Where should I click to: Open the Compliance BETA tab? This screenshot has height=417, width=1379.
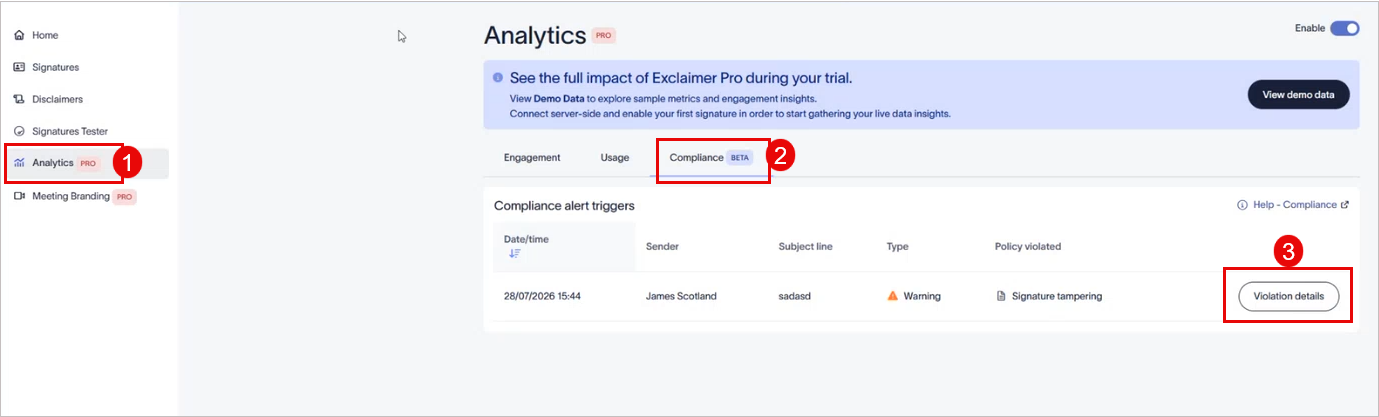click(709, 157)
